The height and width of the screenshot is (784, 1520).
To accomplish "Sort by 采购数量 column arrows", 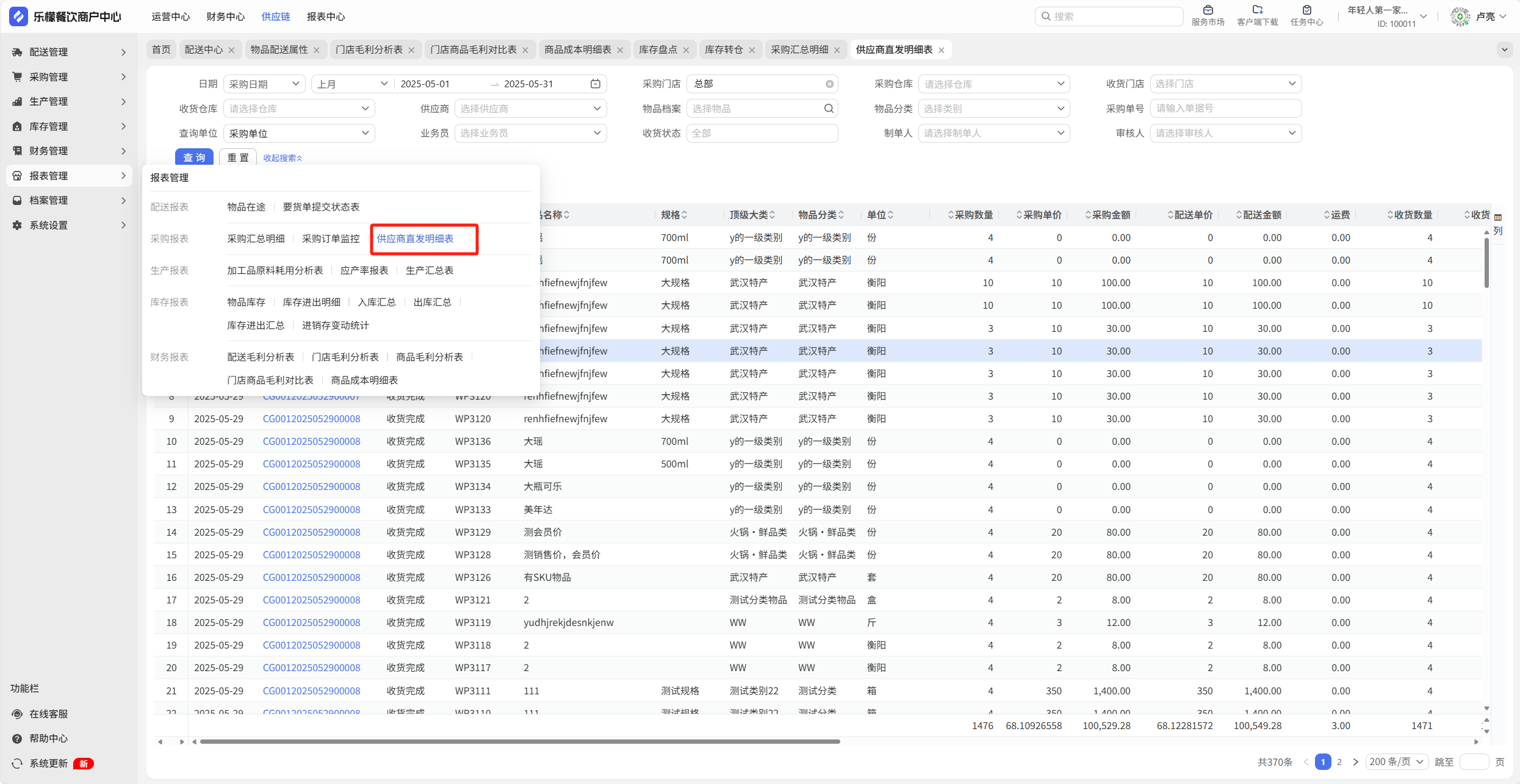I will [x=951, y=215].
